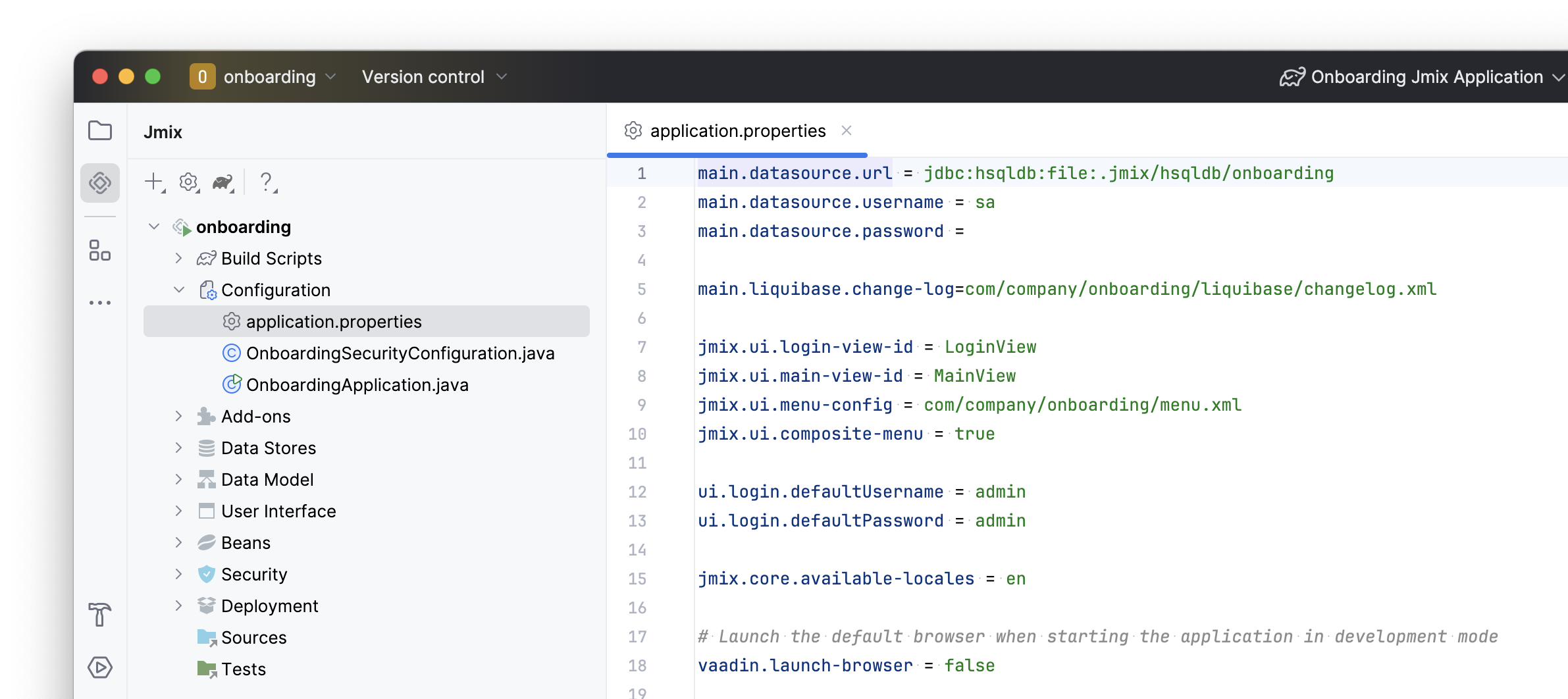The image size is (1568, 699).
Task: Open the Structure tool window icon
Action: (100, 251)
